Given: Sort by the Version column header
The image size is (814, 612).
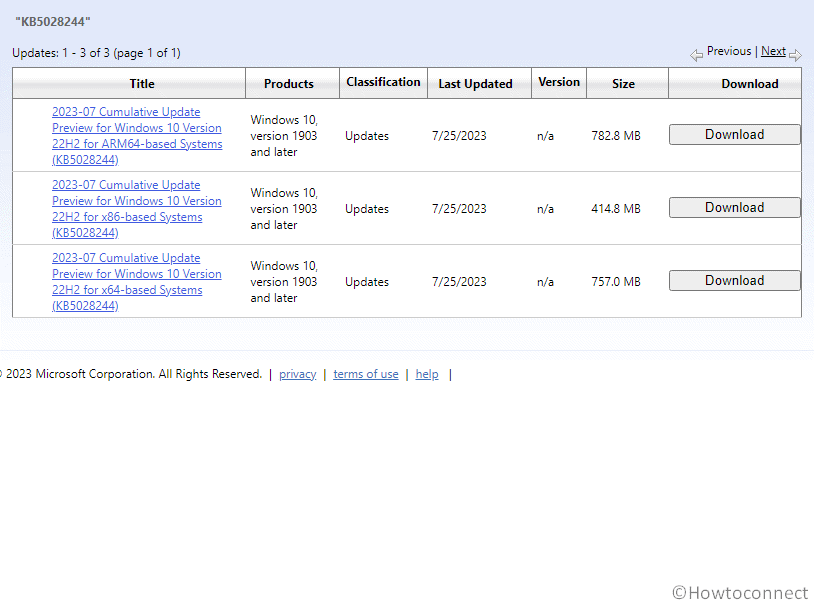Looking at the screenshot, I should coord(559,83).
